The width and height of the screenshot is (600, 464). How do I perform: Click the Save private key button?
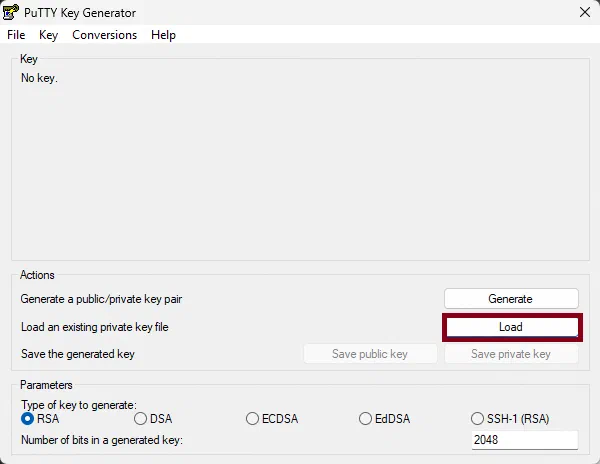pos(511,354)
